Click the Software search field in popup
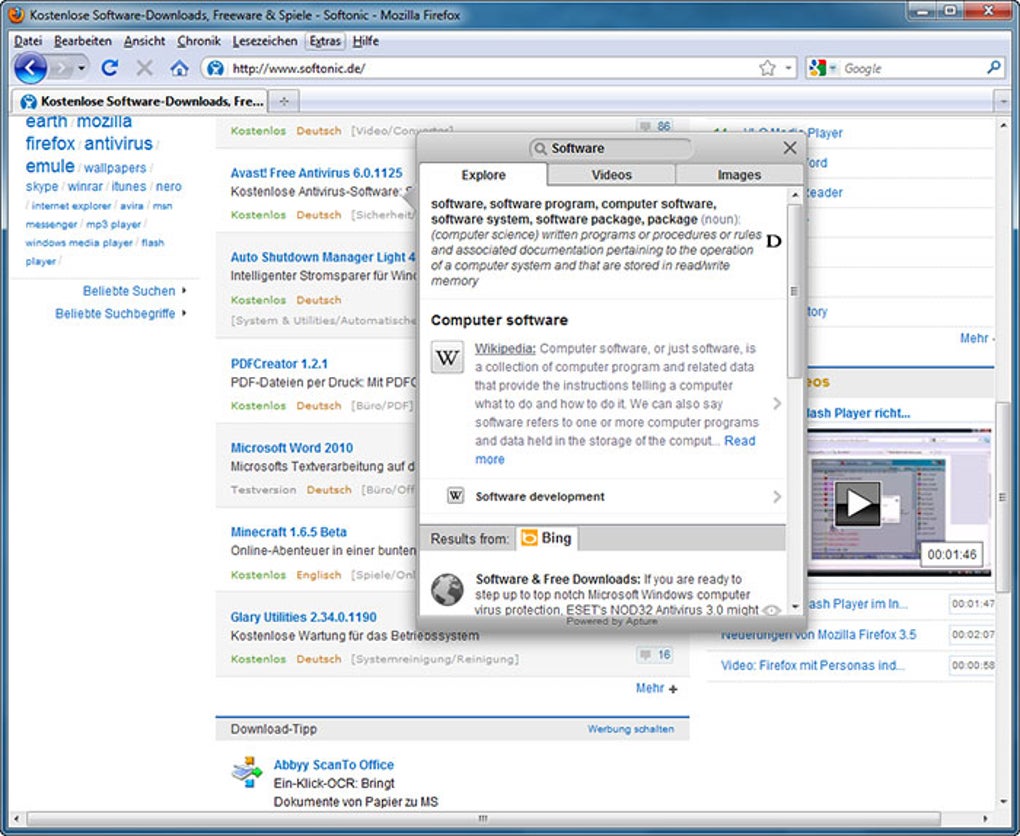This screenshot has width=1020, height=836. (610, 148)
